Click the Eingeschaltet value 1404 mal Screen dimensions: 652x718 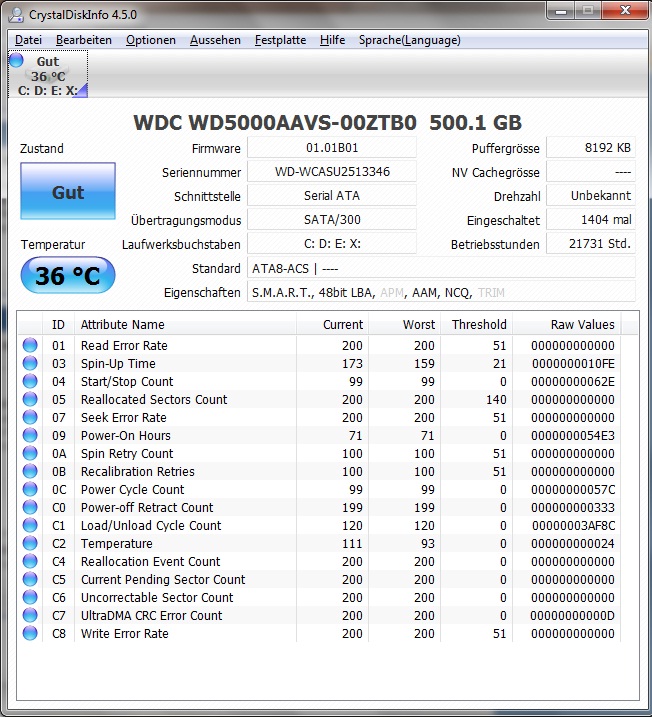(x=591, y=220)
